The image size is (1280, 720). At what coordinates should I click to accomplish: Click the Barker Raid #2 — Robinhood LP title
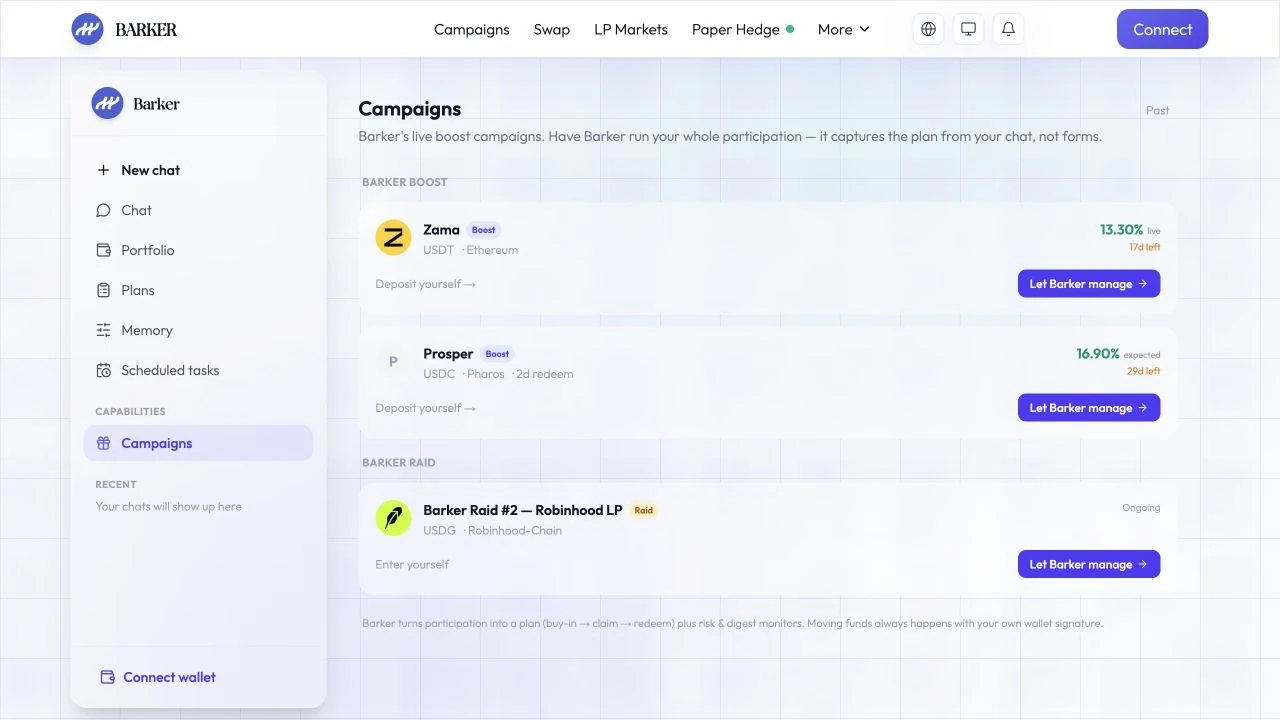click(x=523, y=510)
